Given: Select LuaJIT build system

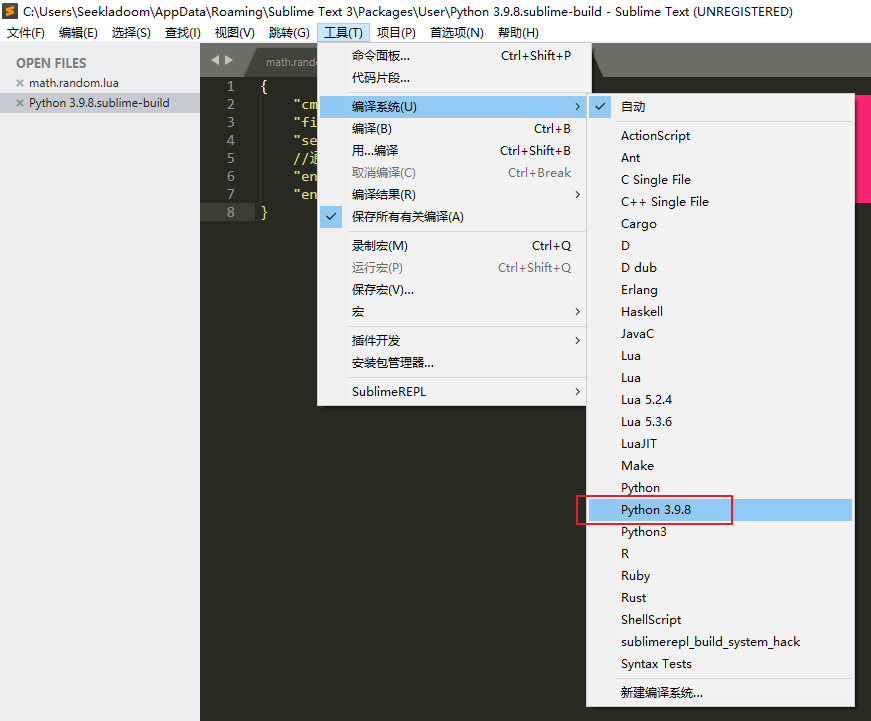Looking at the screenshot, I should (x=720, y=444).
